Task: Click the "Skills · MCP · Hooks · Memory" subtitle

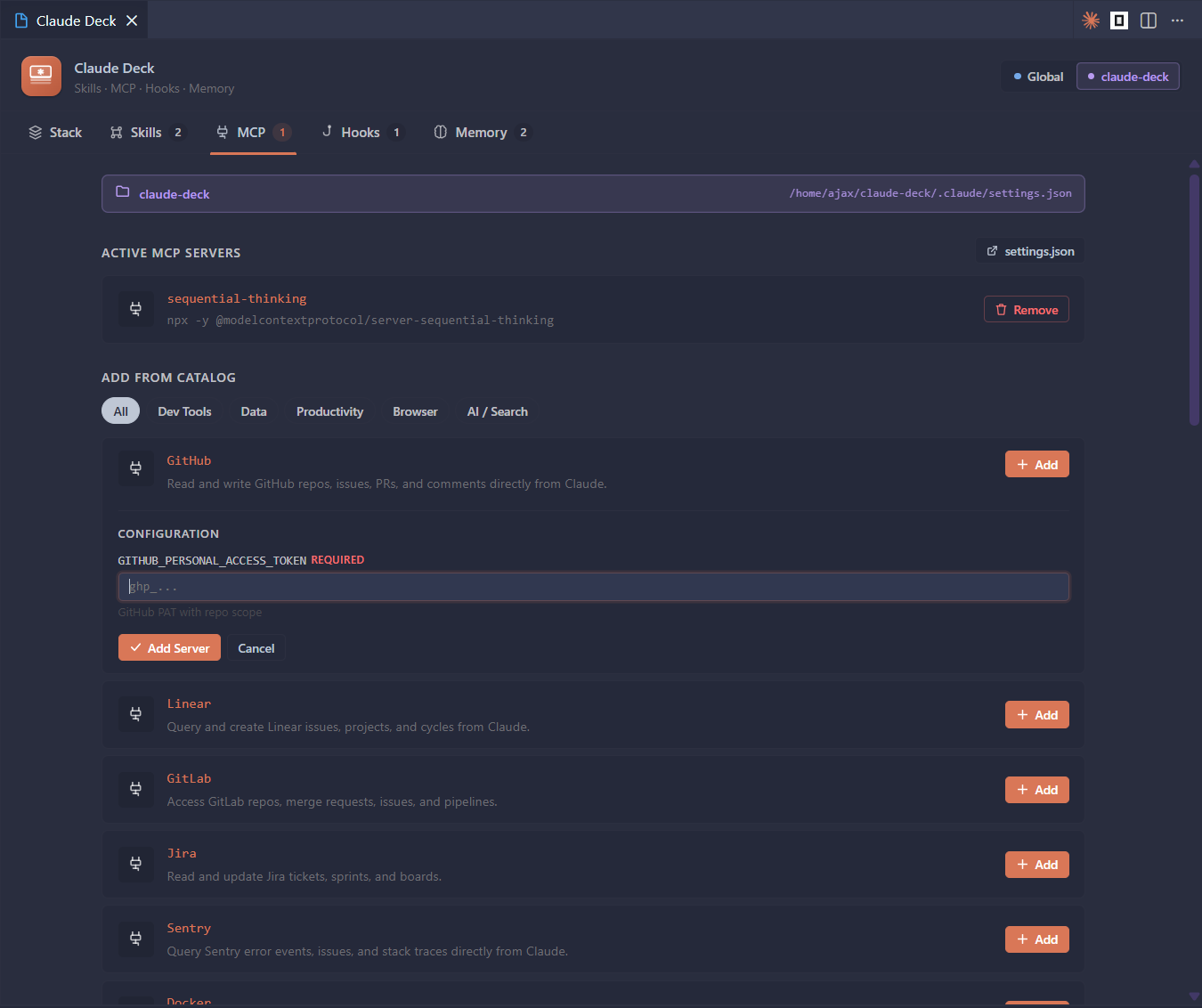Action: coord(154,88)
